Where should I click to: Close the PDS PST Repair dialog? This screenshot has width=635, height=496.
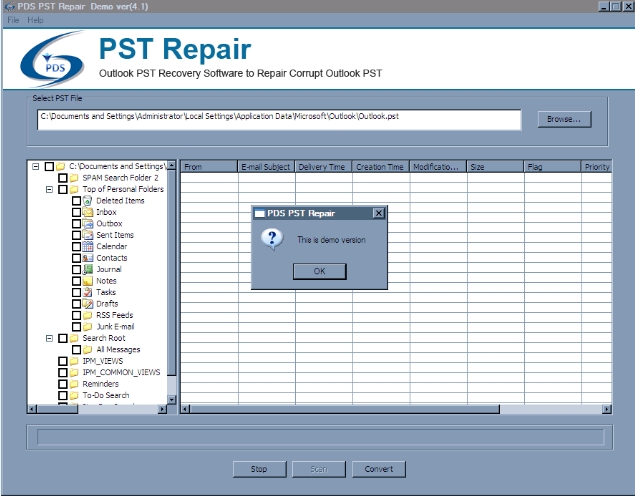(x=378, y=213)
